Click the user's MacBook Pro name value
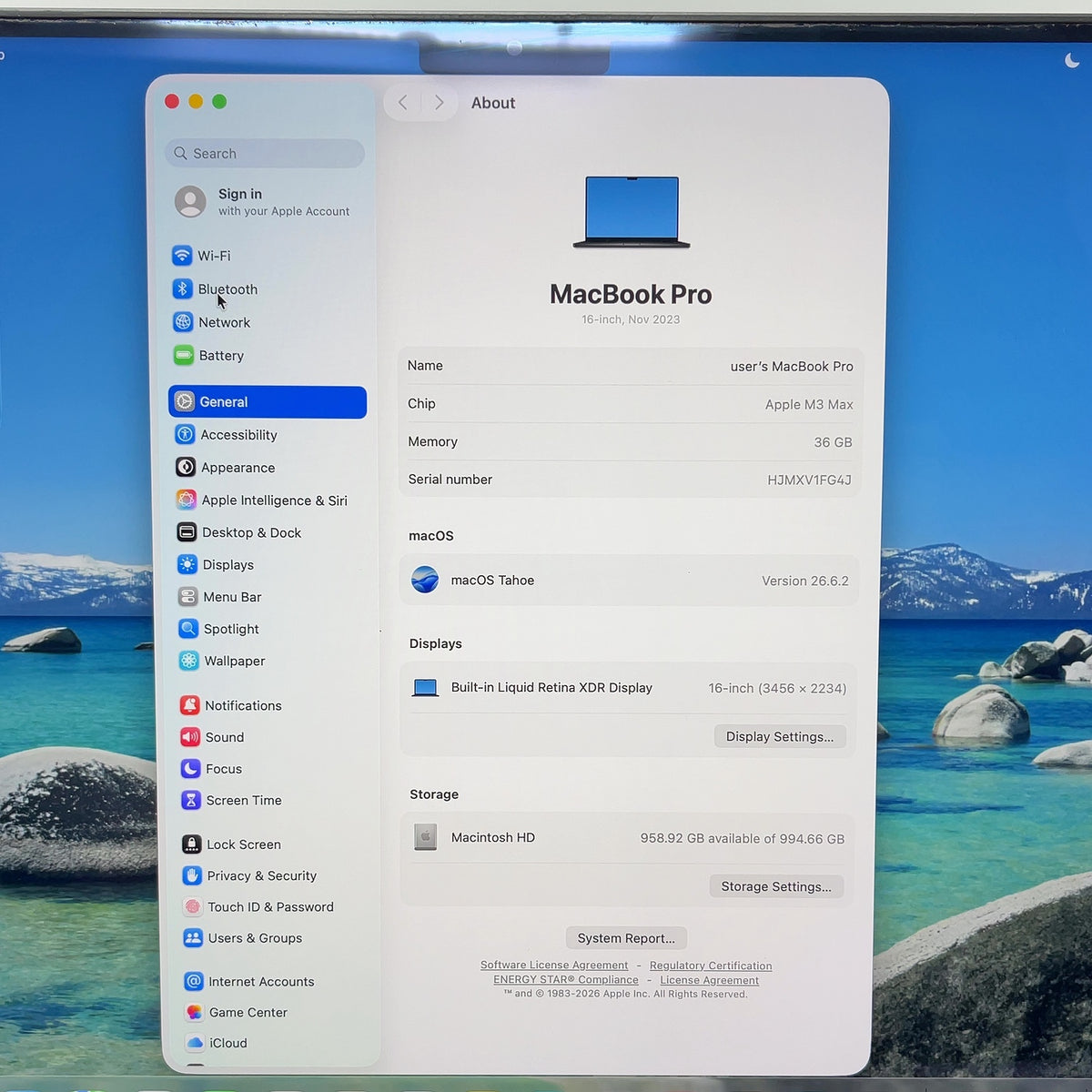Image resolution: width=1092 pixels, height=1092 pixels. pos(792,366)
